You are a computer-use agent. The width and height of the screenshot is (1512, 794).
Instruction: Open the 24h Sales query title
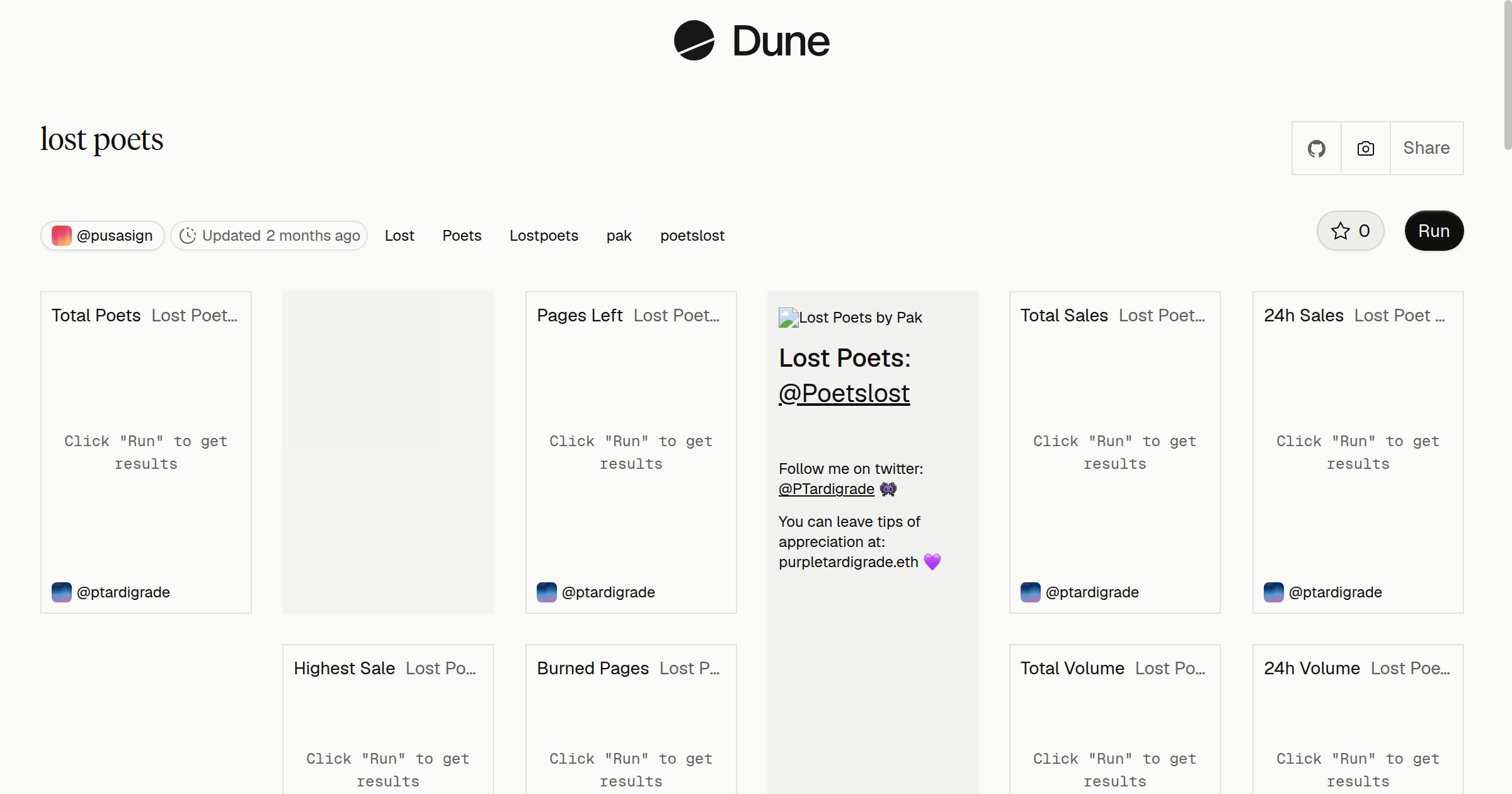tap(1303, 316)
